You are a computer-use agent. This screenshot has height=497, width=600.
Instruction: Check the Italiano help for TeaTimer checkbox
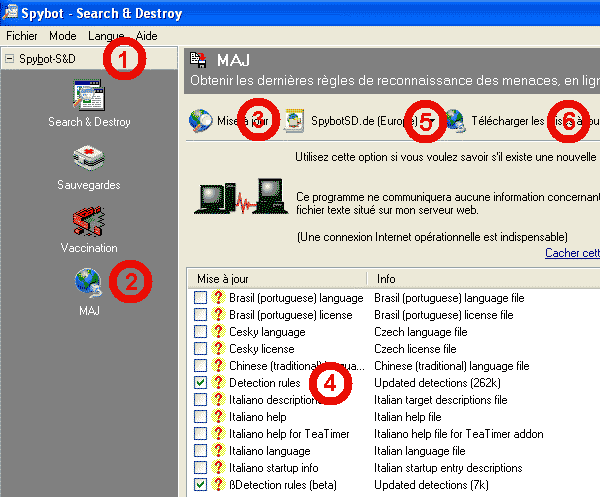pos(201,433)
